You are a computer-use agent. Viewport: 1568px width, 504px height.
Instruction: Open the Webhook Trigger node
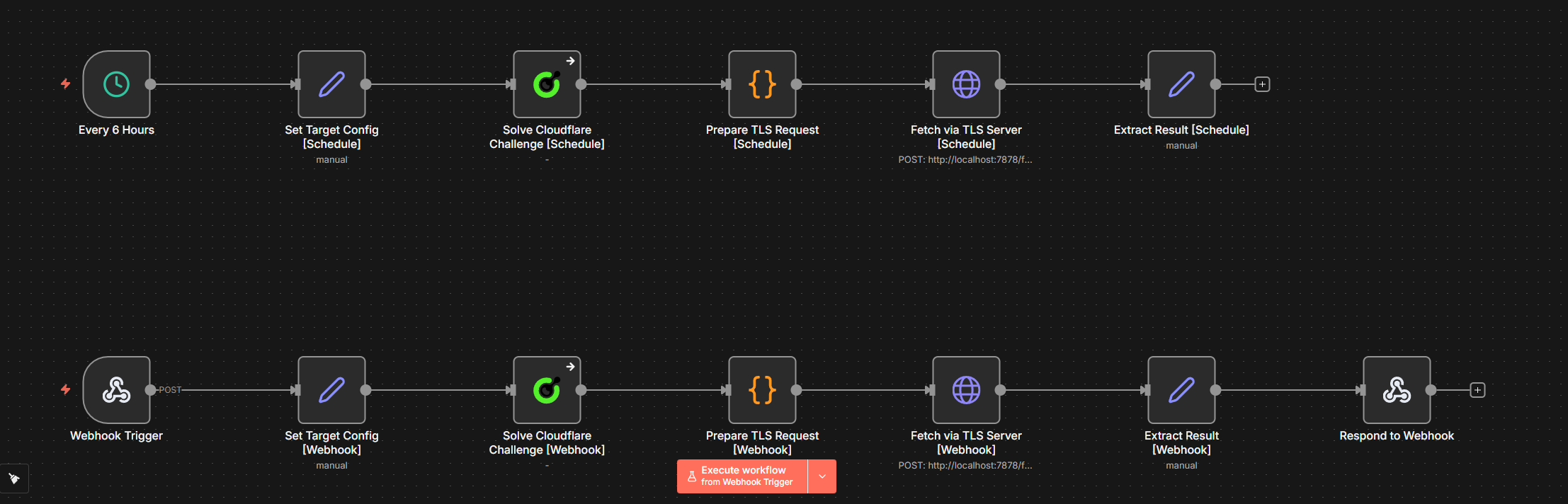(x=116, y=390)
